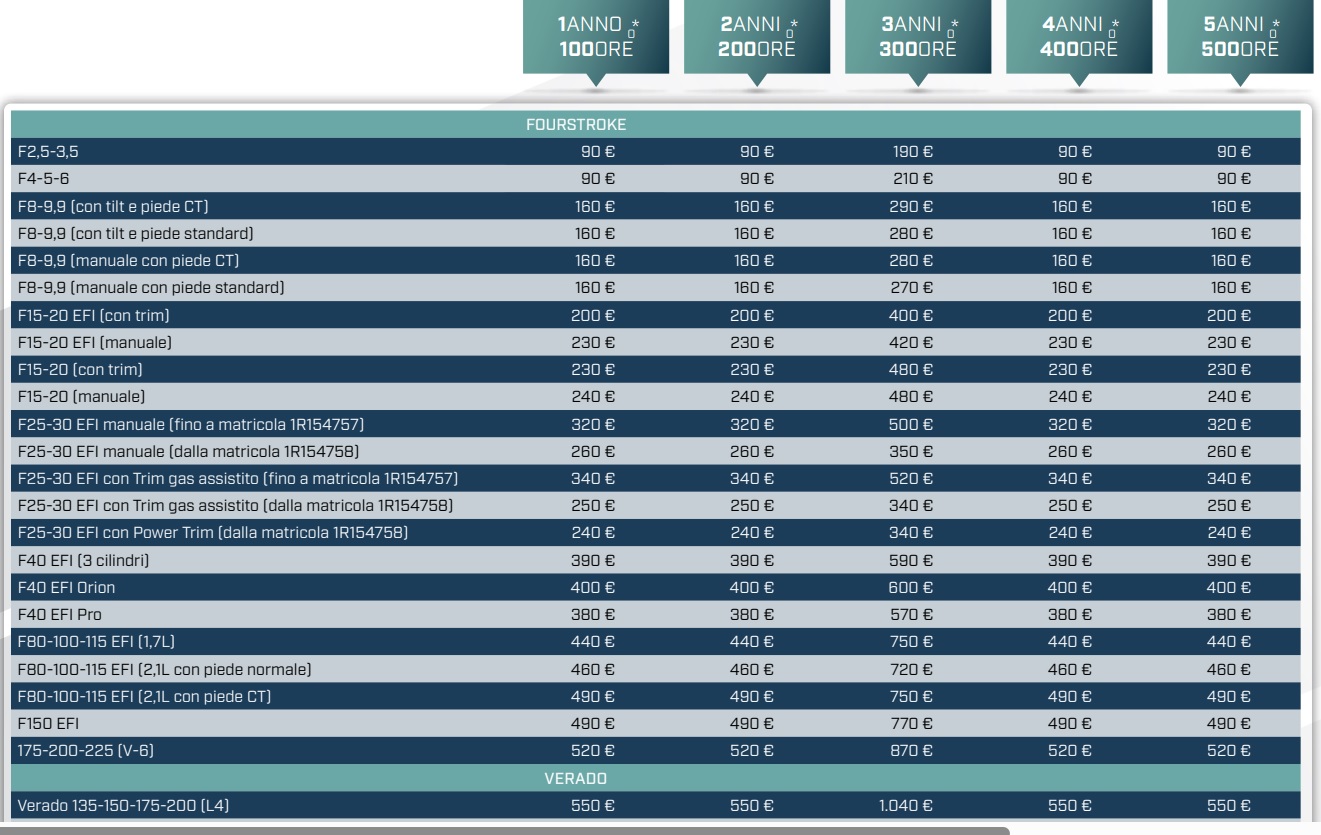Screen dimensions: 1321x835
Task: Click the F8-9,9 (con tilt e piede standard) label
Action: [x=135, y=234]
